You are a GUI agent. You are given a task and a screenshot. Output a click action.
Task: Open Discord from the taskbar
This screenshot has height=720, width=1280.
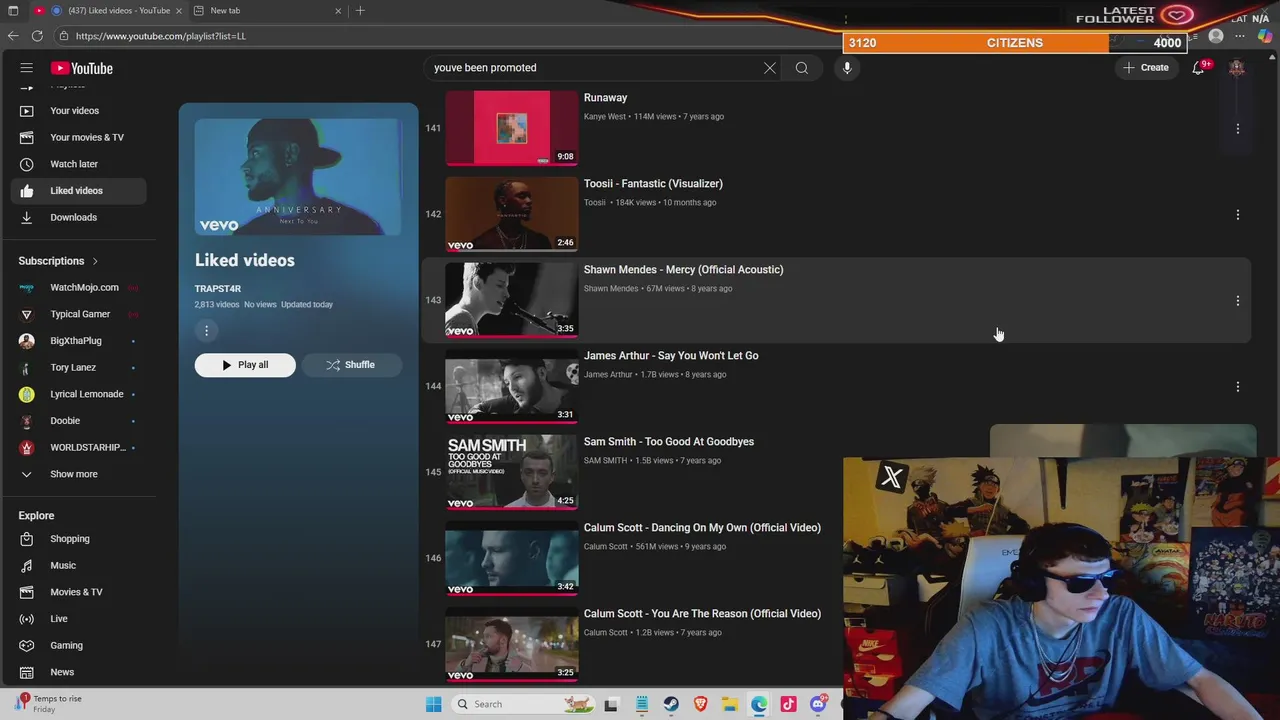coord(818,704)
